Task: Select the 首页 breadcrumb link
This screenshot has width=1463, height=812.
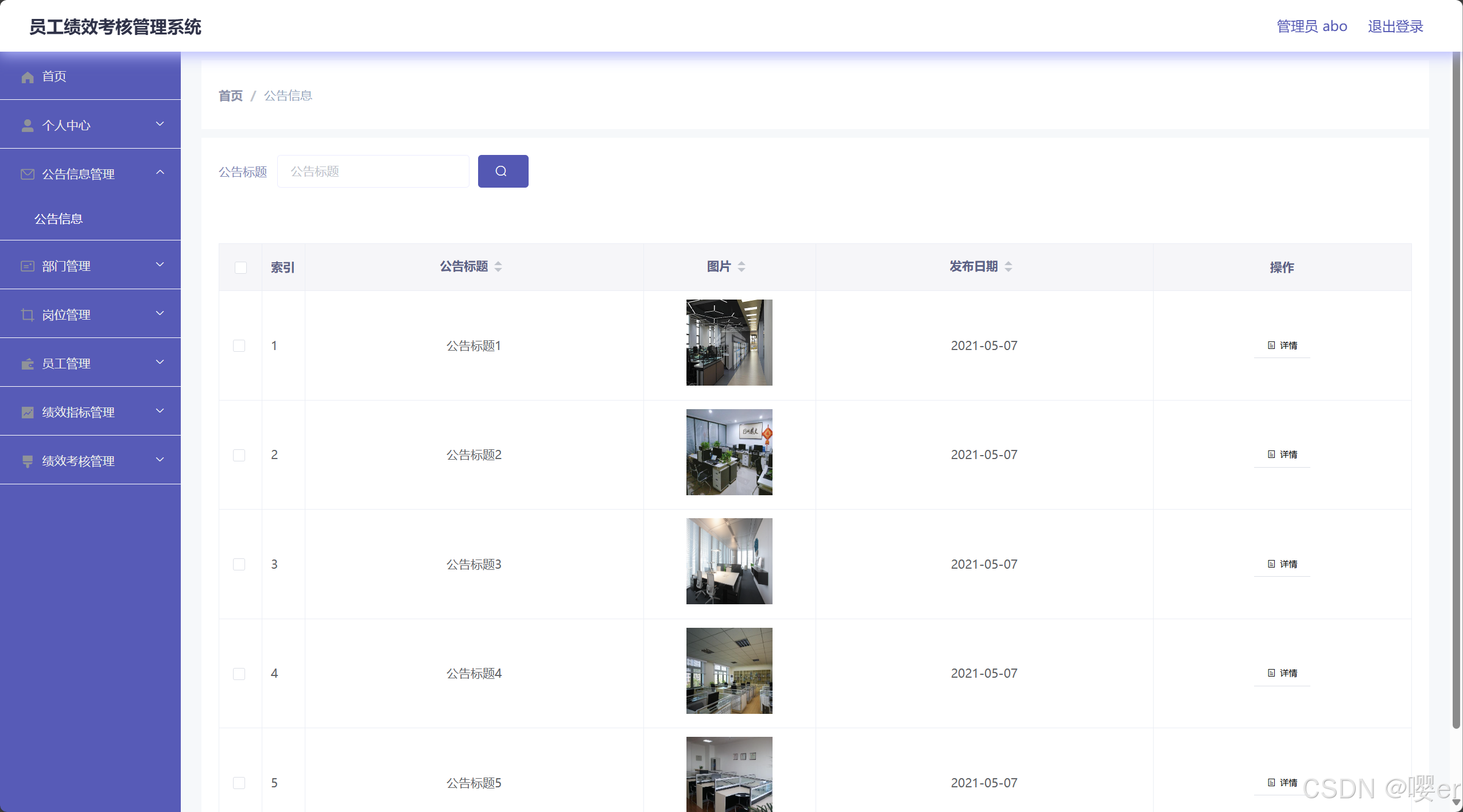Action: coord(231,96)
